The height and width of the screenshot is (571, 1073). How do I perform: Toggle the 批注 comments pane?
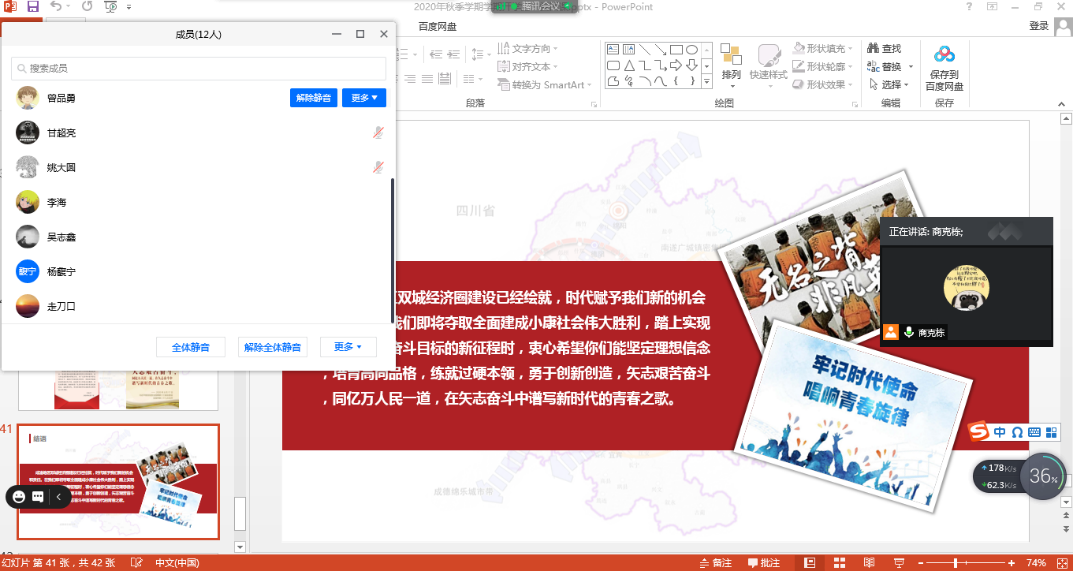(x=764, y=563)
